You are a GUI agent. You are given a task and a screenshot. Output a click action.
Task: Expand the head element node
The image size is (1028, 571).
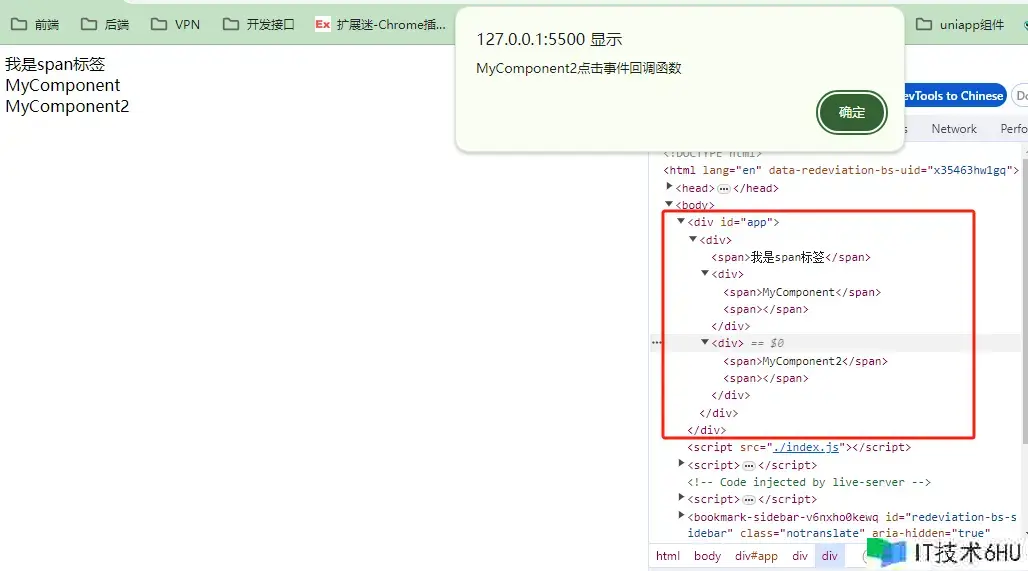click(670, 188)
